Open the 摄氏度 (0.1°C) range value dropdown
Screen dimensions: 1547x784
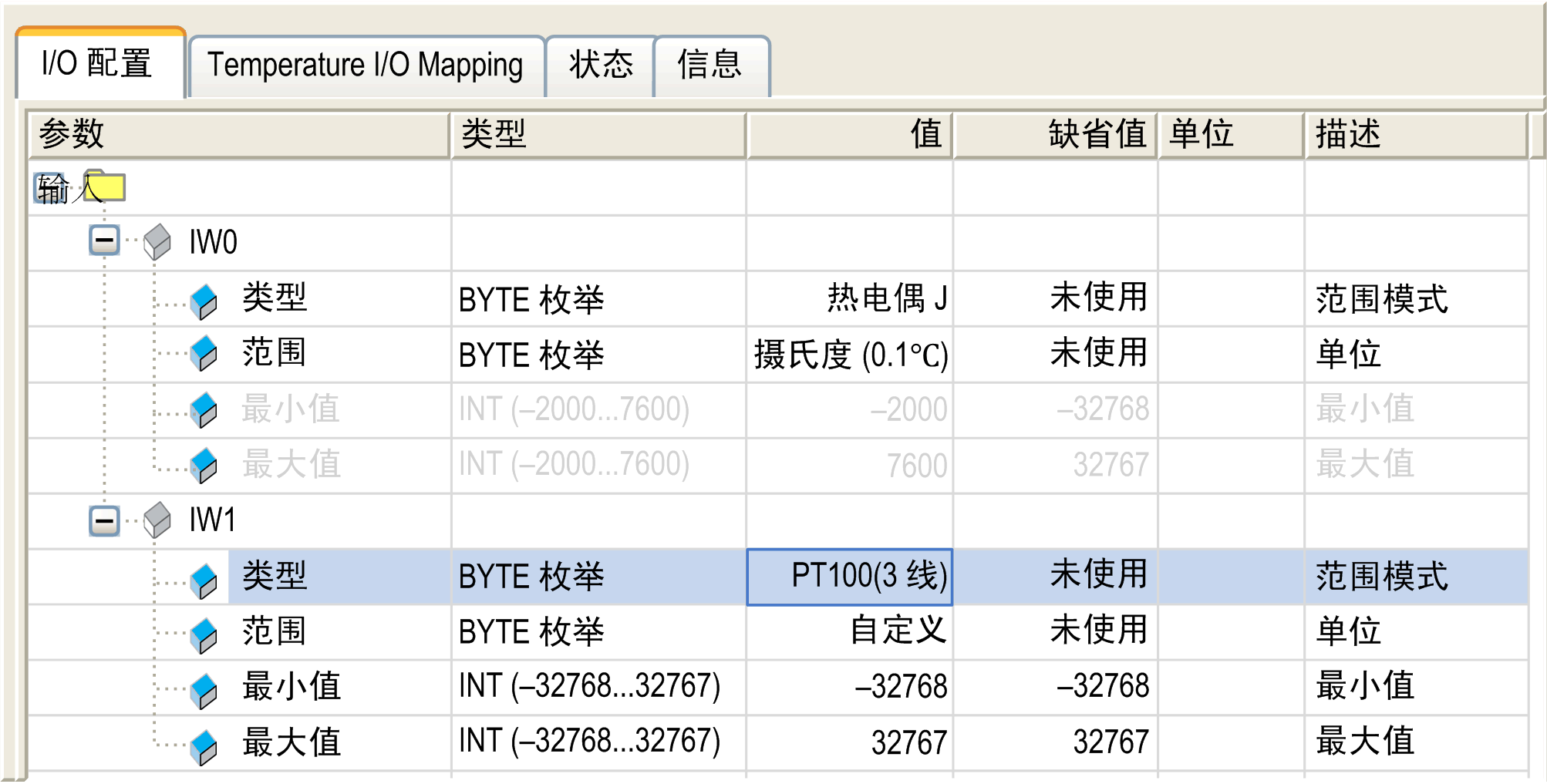click(849, 355)
